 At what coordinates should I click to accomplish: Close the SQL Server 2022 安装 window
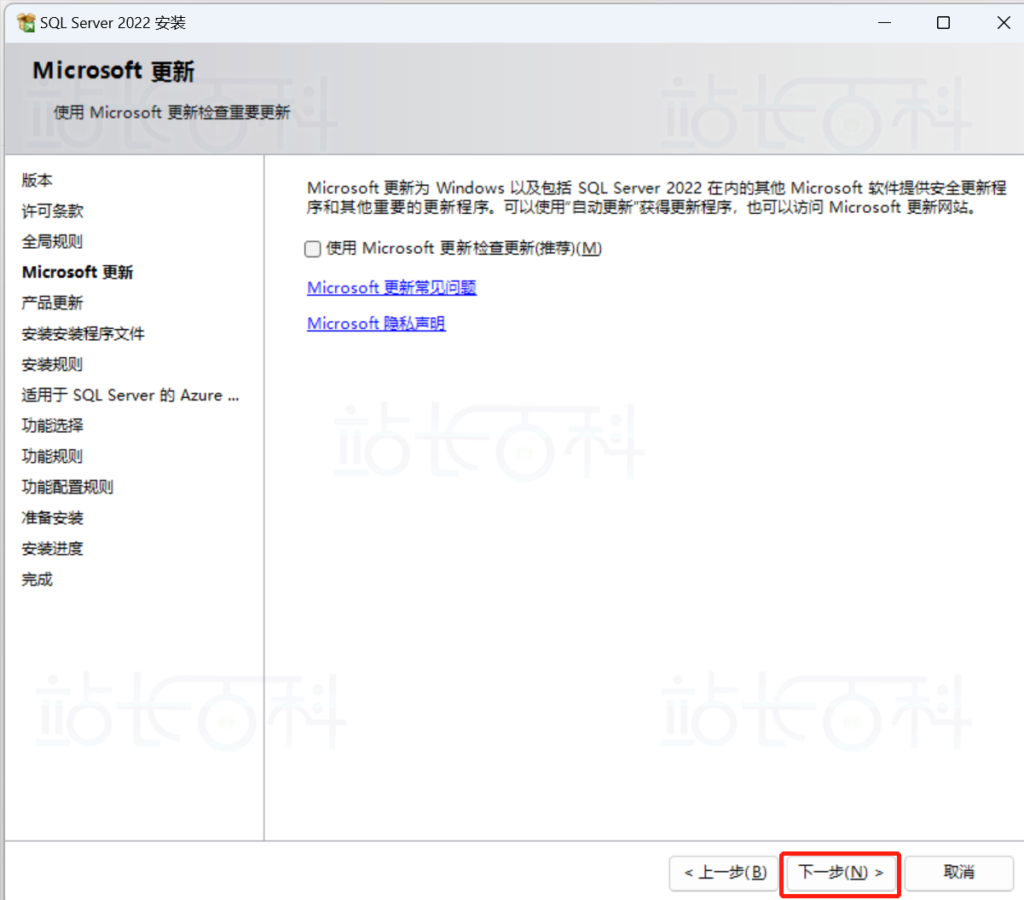1004,23
